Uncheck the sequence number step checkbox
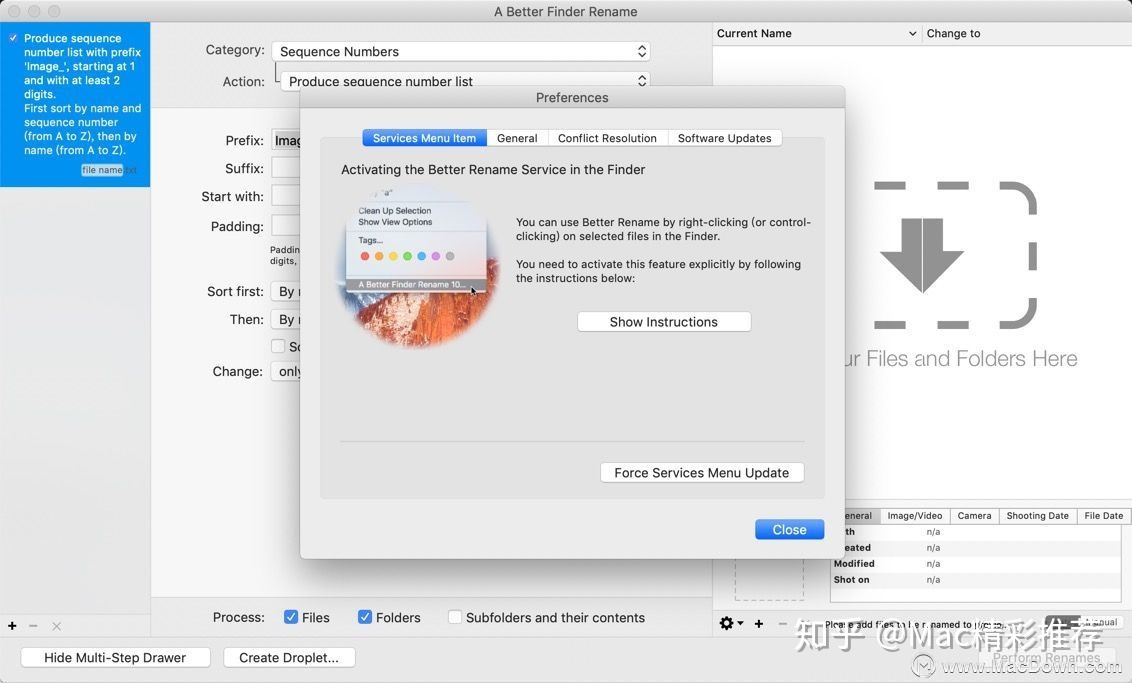This screenshot has width=1132, height=683. [x=13, y=38]
